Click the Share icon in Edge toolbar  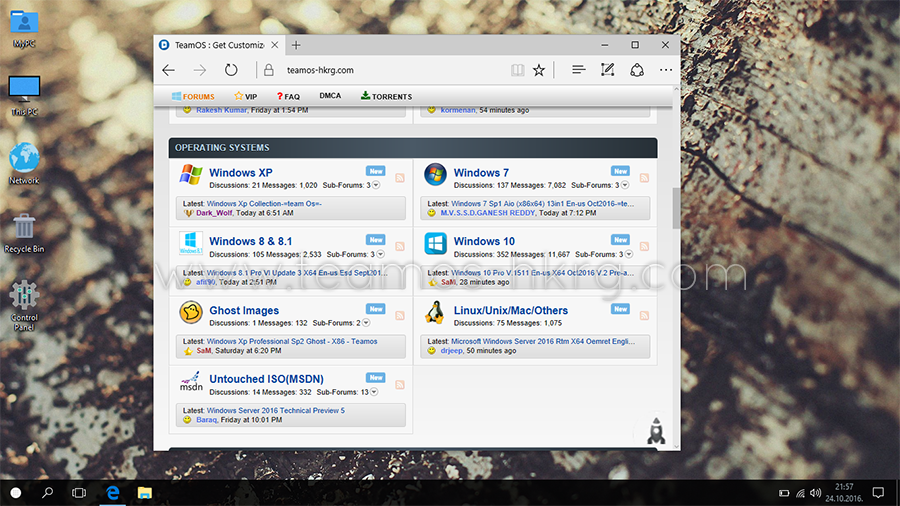[637, 70]
